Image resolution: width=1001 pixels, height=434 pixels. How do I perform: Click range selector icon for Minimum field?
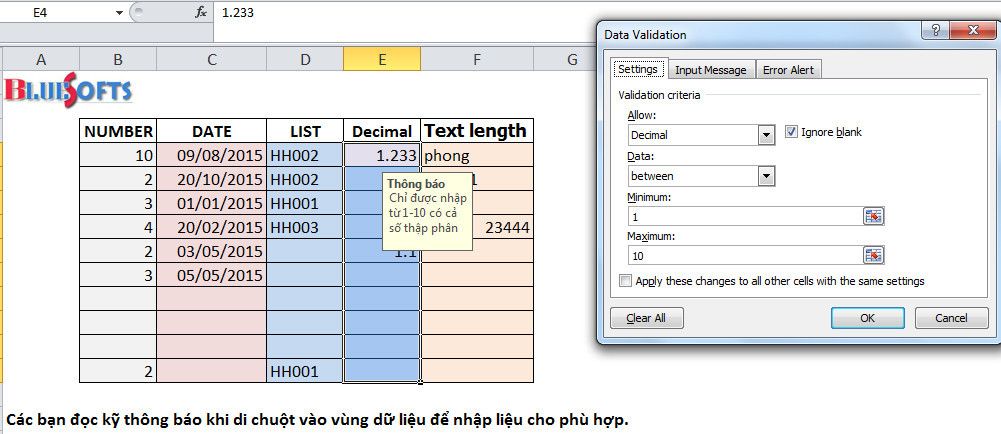point(874,216)
